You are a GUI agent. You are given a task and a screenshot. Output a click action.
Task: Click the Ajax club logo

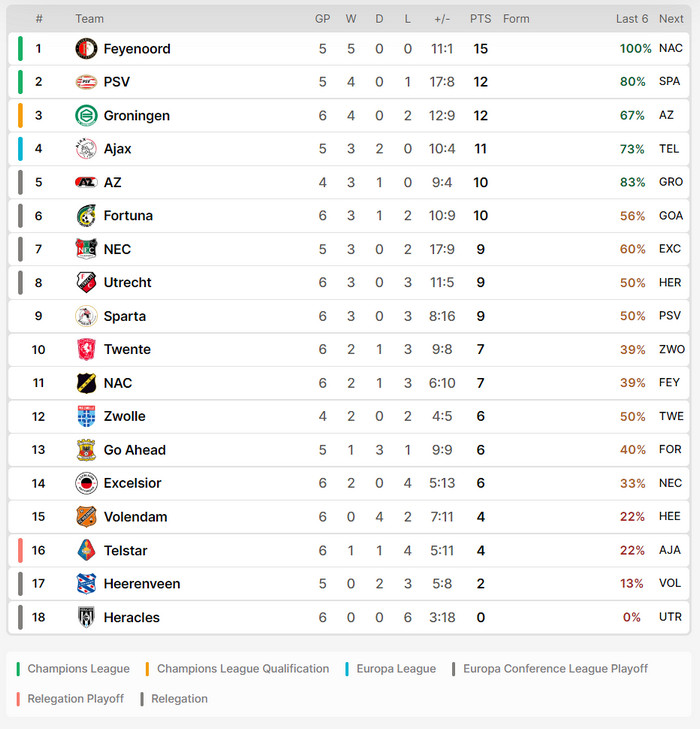tap(86, 149)
